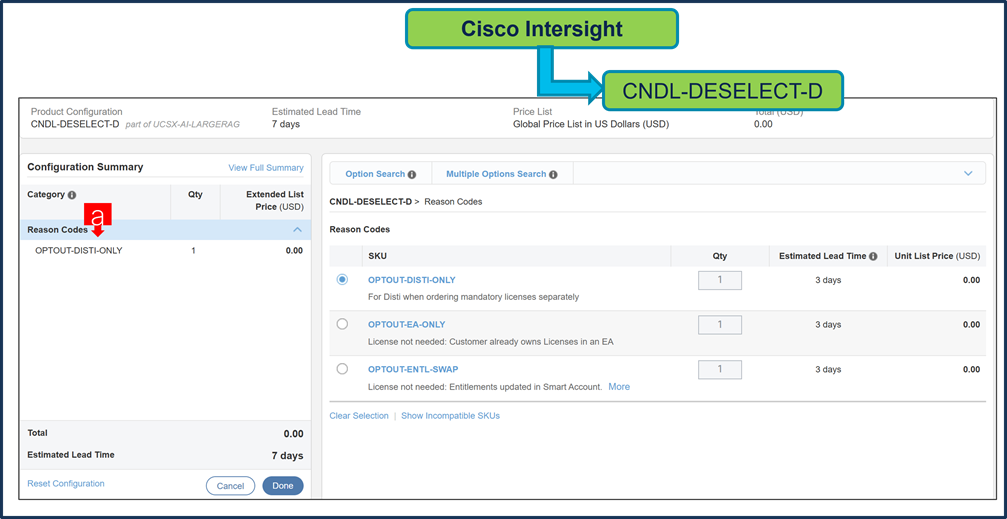The image size is (1007, 519).
Task: Click the info icon beside Category
Action: coord(72,195)
